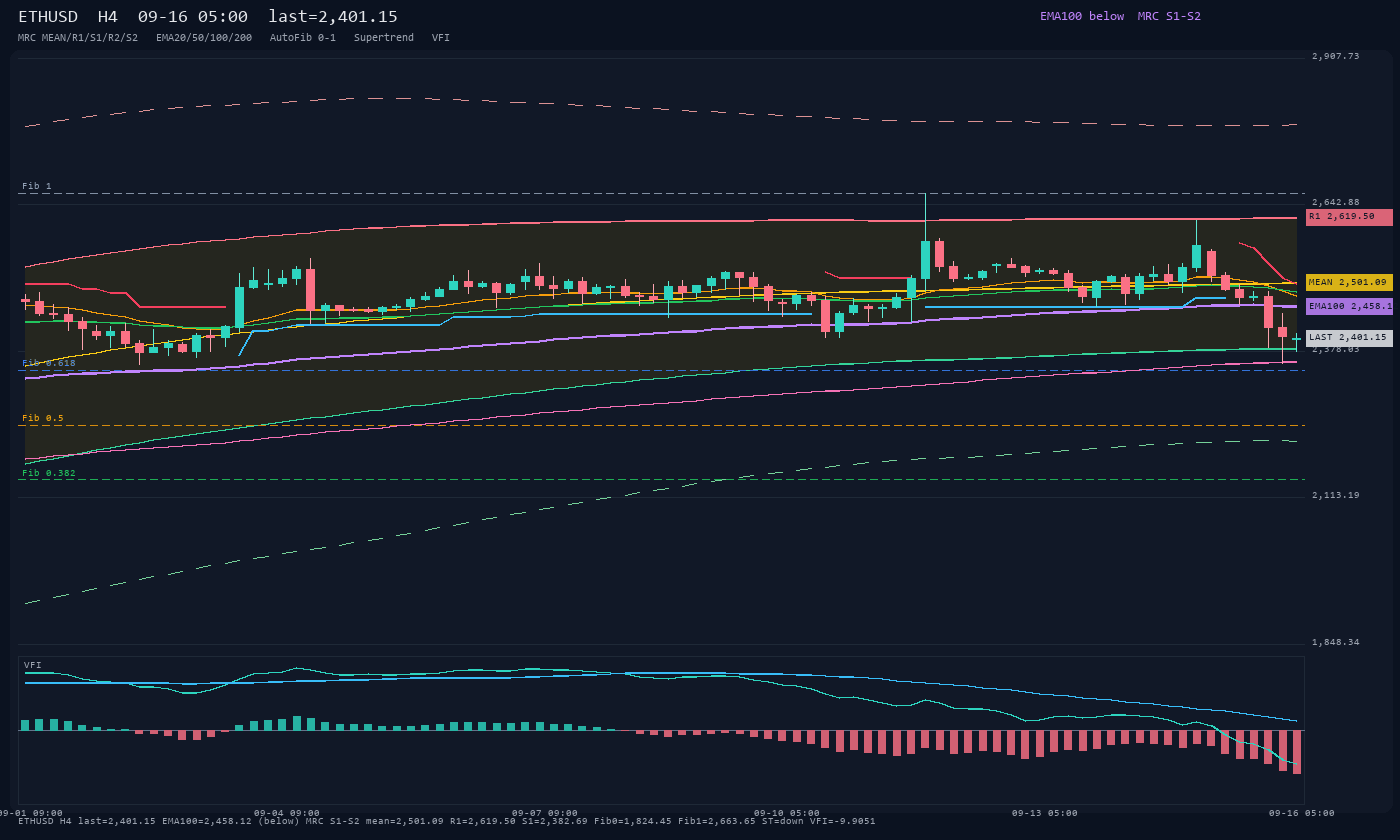Select the VFI indicator label in header

coord(441,38)
